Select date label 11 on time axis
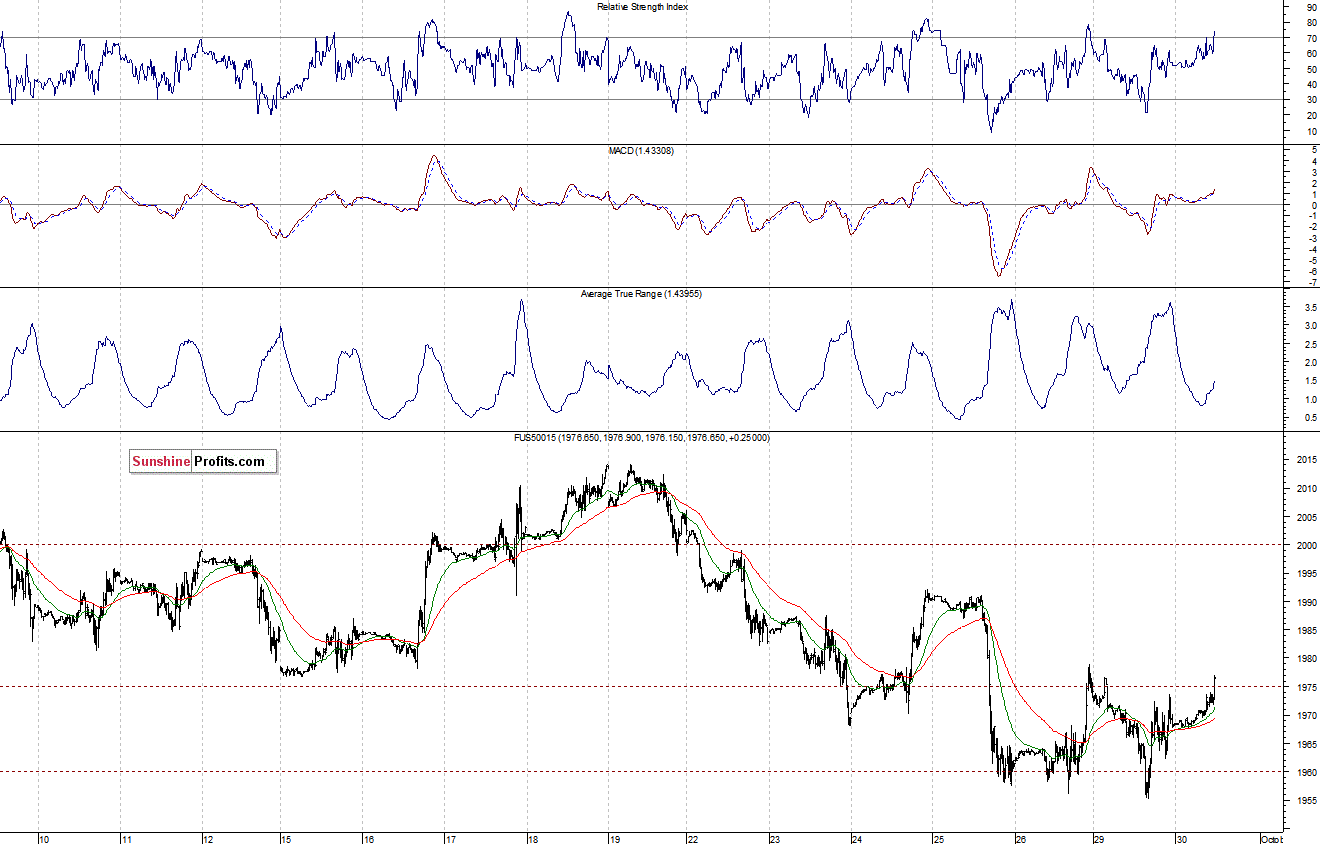This screenshot has height=844, width=1320. [125, 838]
